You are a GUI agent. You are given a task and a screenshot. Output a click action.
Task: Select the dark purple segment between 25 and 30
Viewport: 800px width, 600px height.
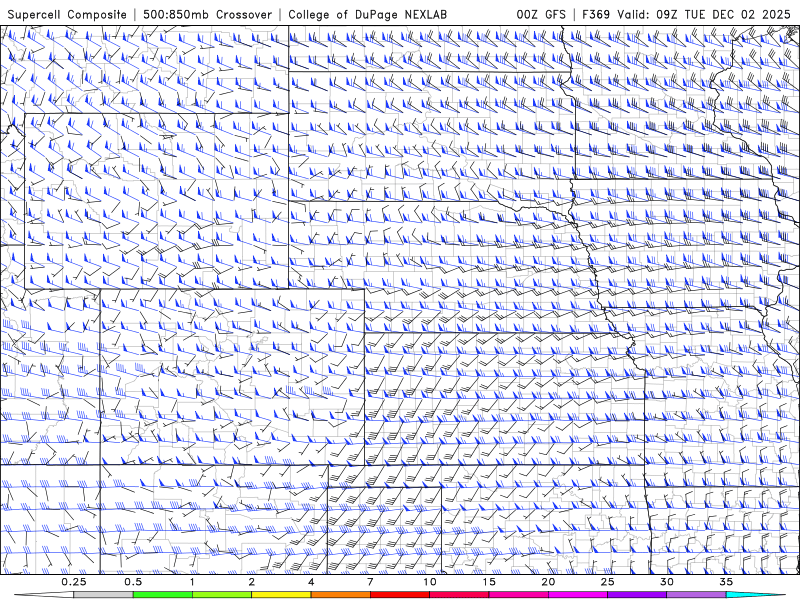(x=637, y=595)
